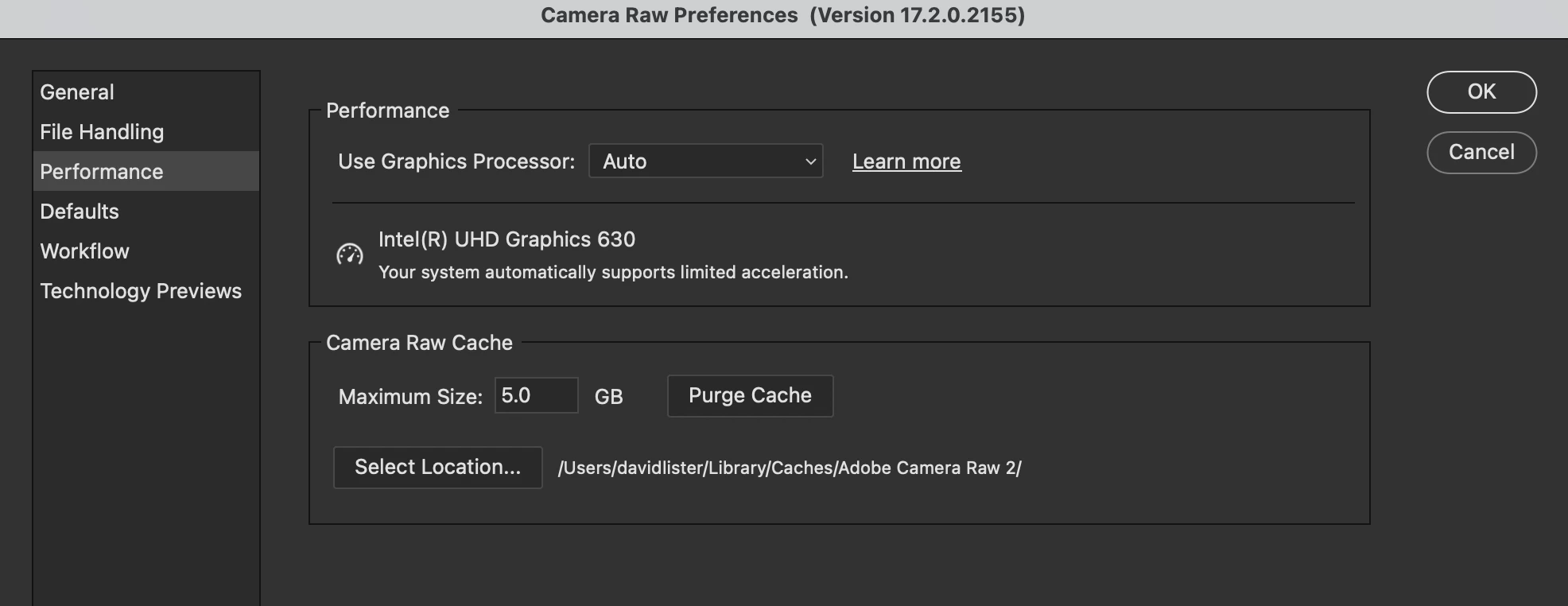This screenshot has height=606, width=1568.
Task: Open the Use Graphics Processor dropdown
Action: pyautogui.click(x=705, y=161)
